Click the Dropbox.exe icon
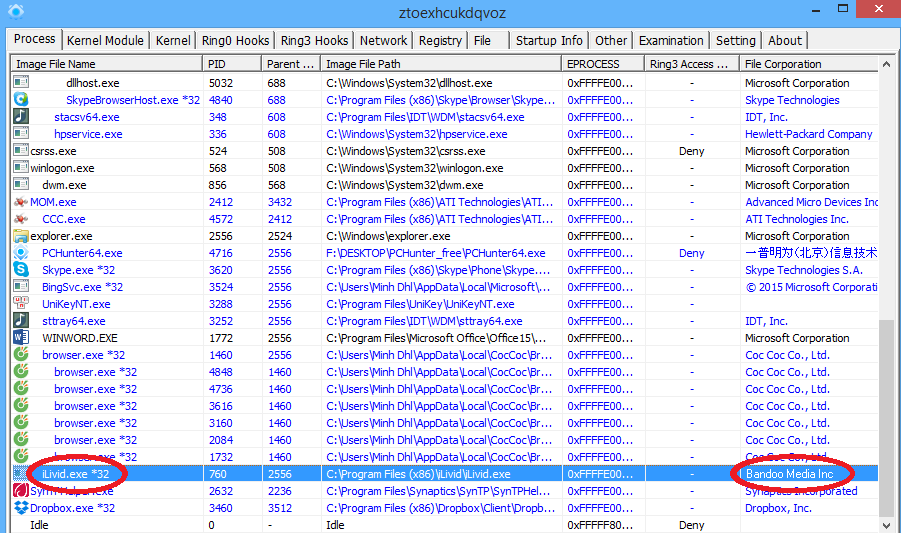 pos(21,508)
